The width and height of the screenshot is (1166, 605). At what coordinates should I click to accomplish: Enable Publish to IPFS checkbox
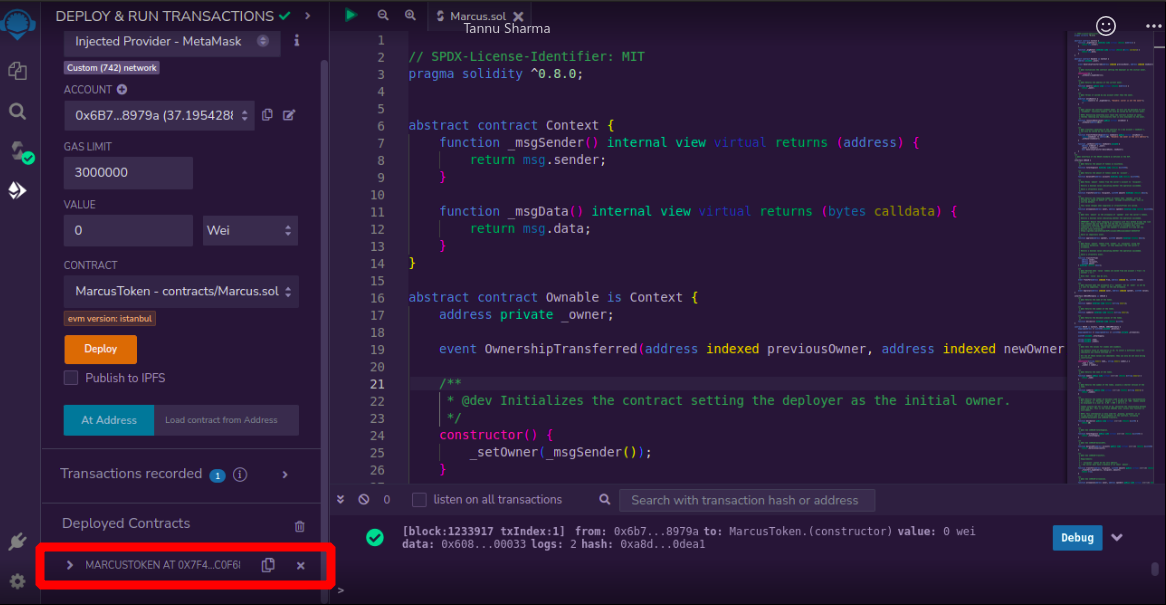pyautogui.click(x=71, y=378)
